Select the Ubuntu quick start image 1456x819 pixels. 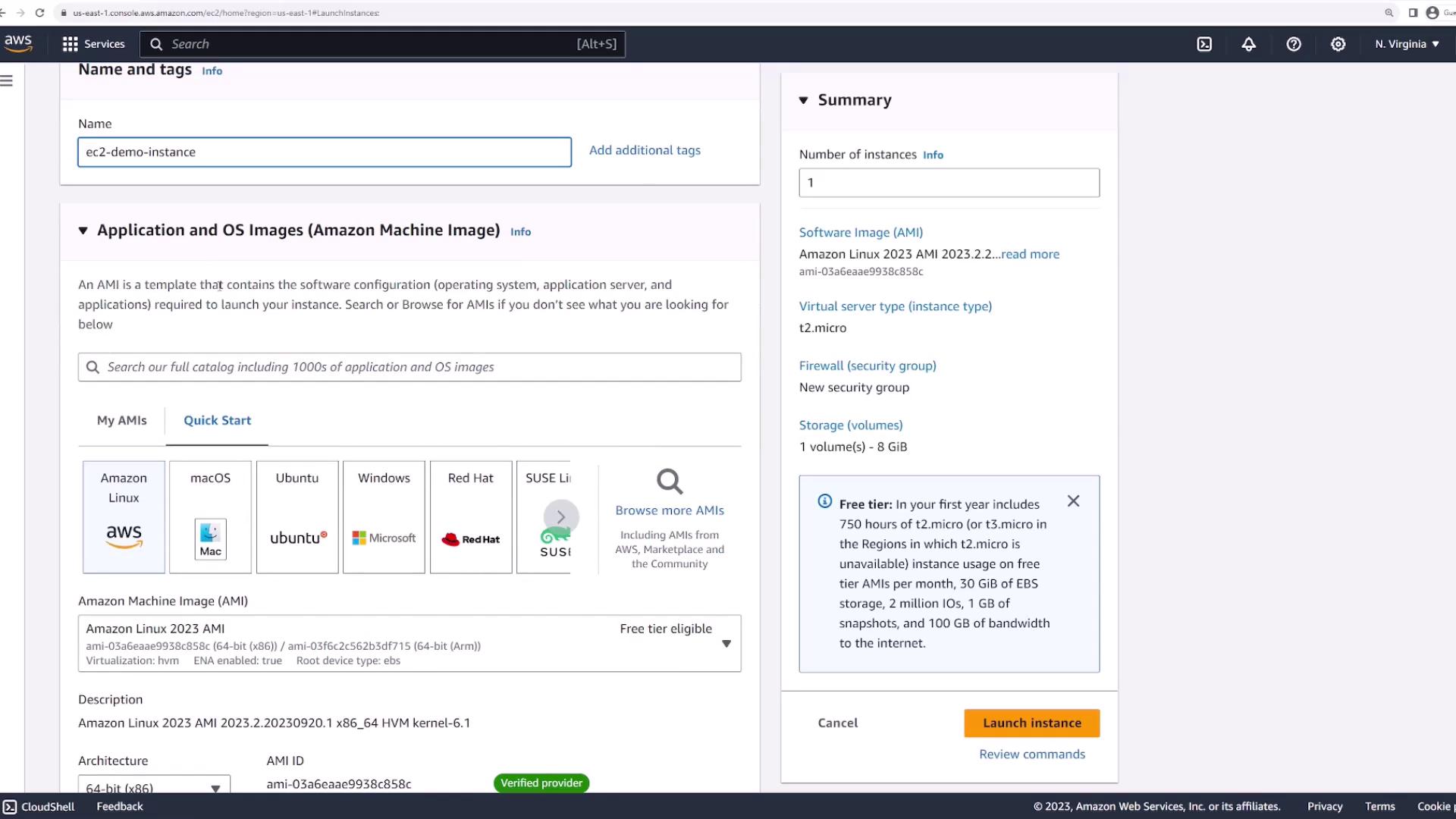click(297, 516)
